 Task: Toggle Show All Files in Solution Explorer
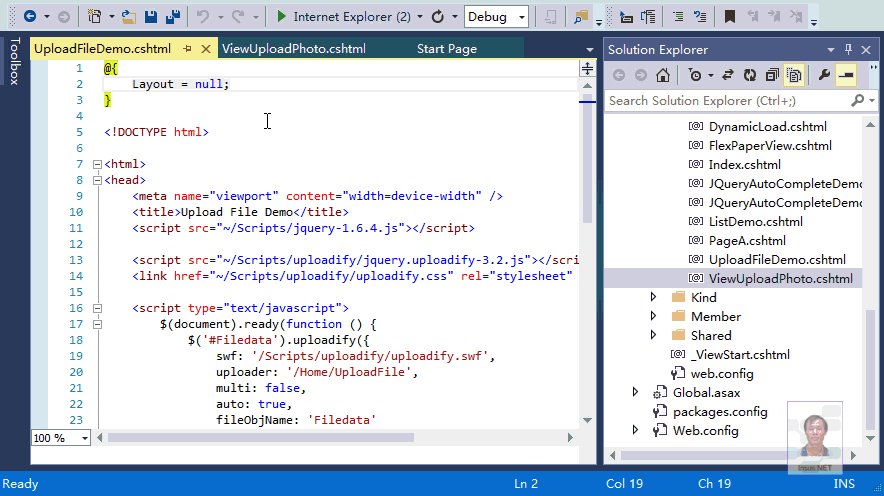click(x=794, y=75)
